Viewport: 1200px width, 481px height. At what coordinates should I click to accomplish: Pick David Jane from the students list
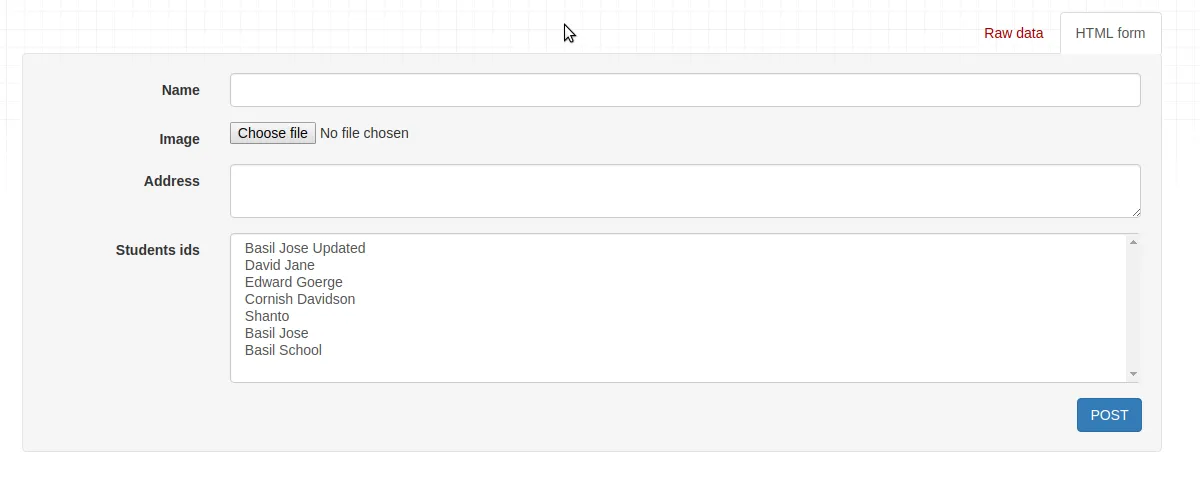pos(280,265)
